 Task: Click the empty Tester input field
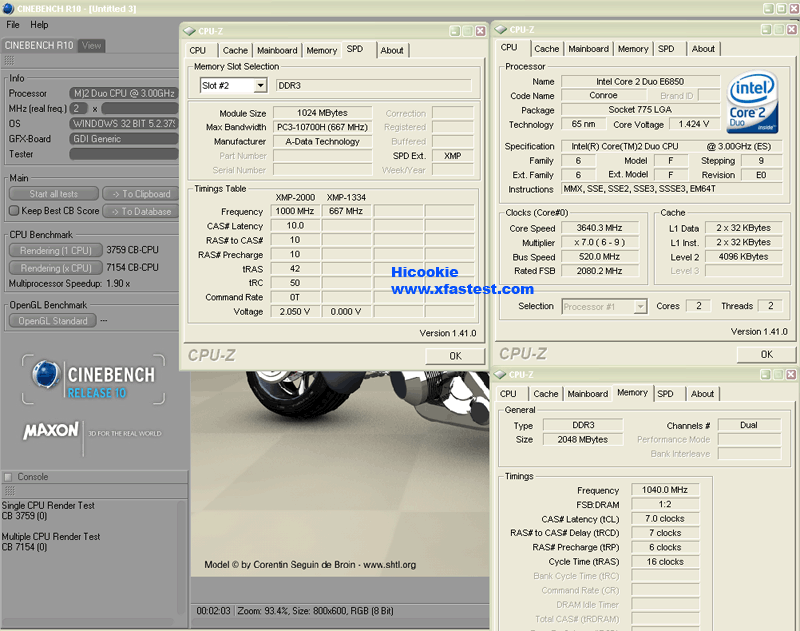pyautogui.click(x=124, y=154)
